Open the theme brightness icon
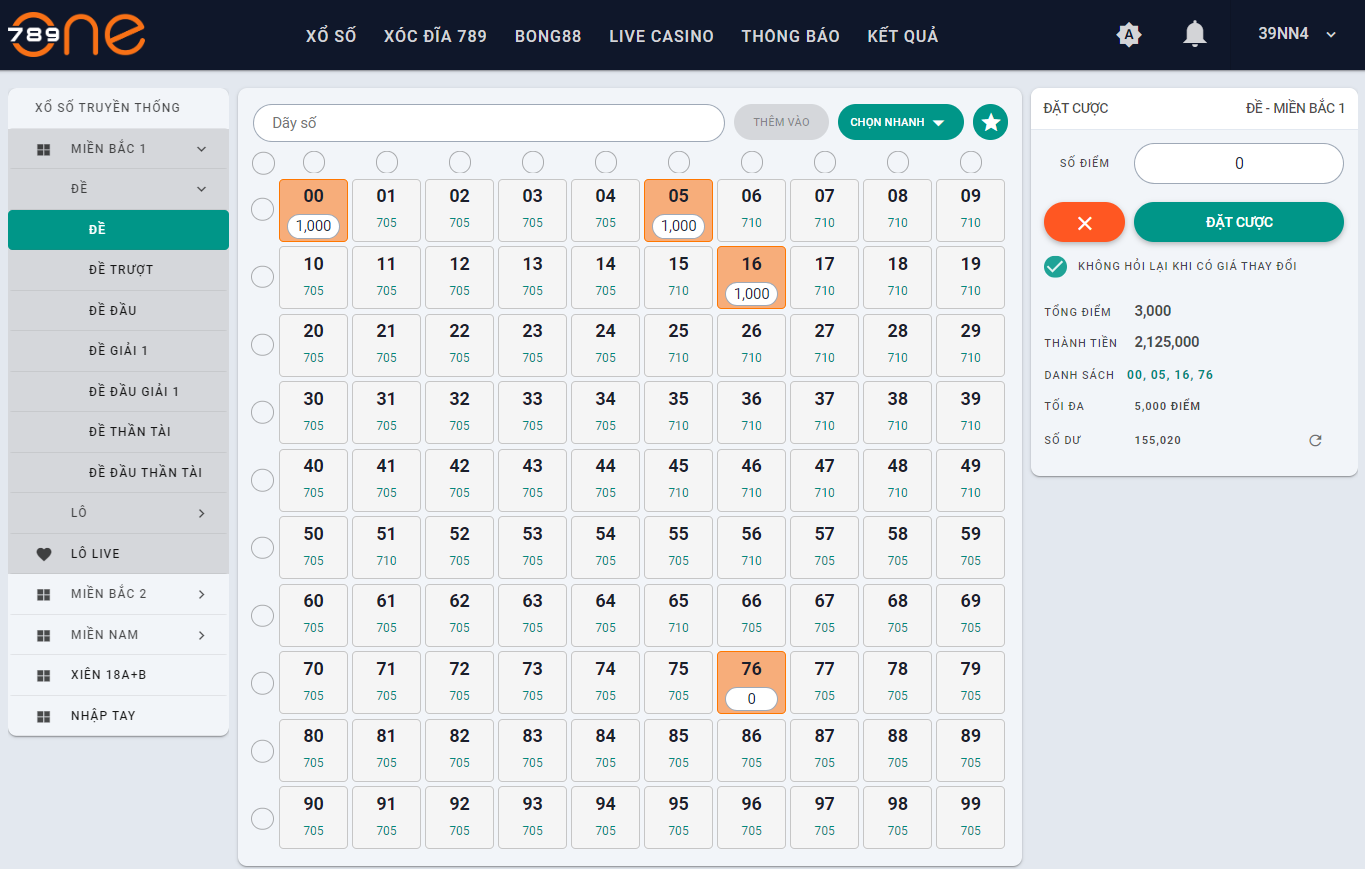 pyautogui.click(x=1129, y=35)
